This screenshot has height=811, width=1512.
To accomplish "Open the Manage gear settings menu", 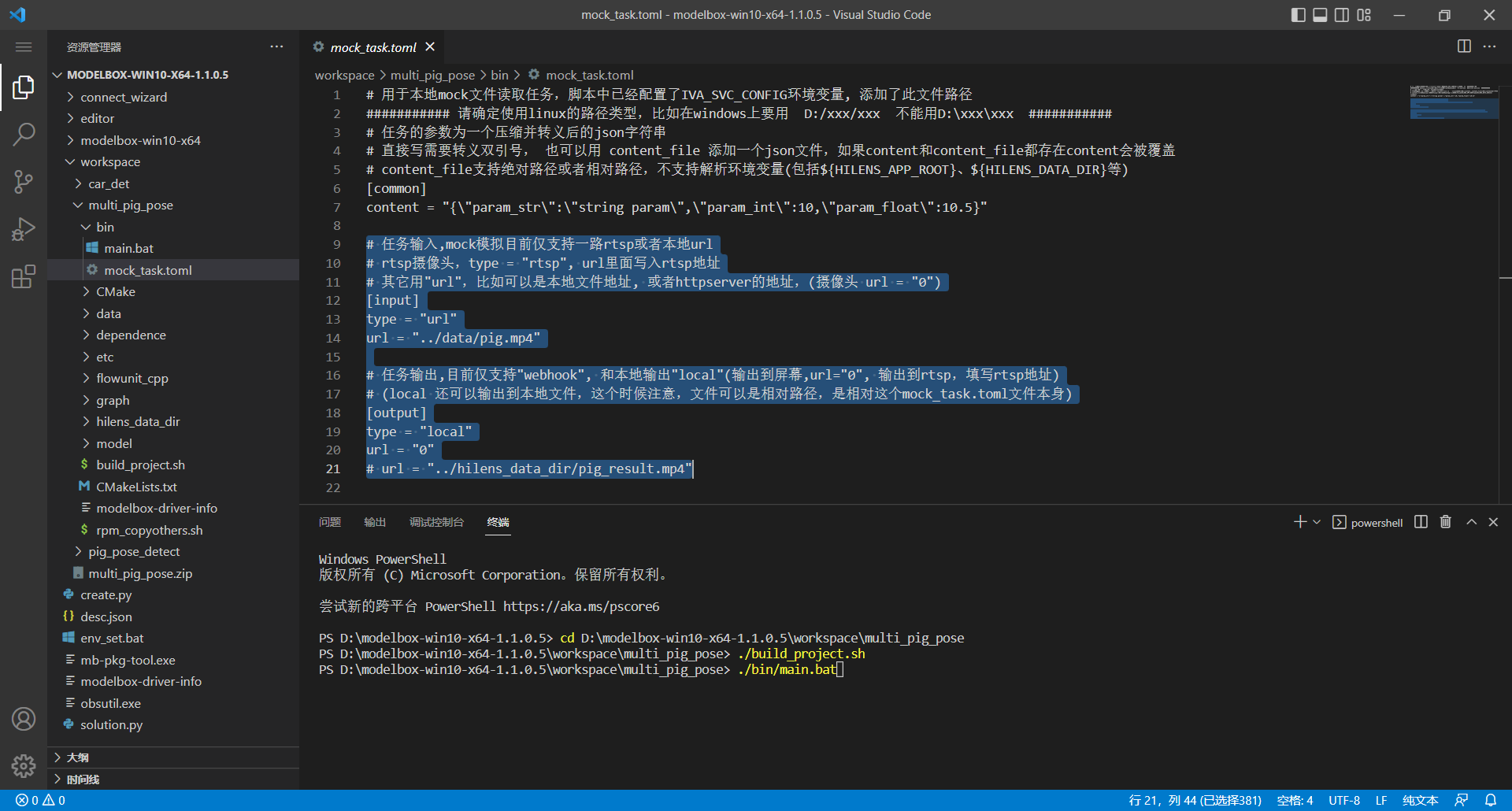I will tap(24, 766).
